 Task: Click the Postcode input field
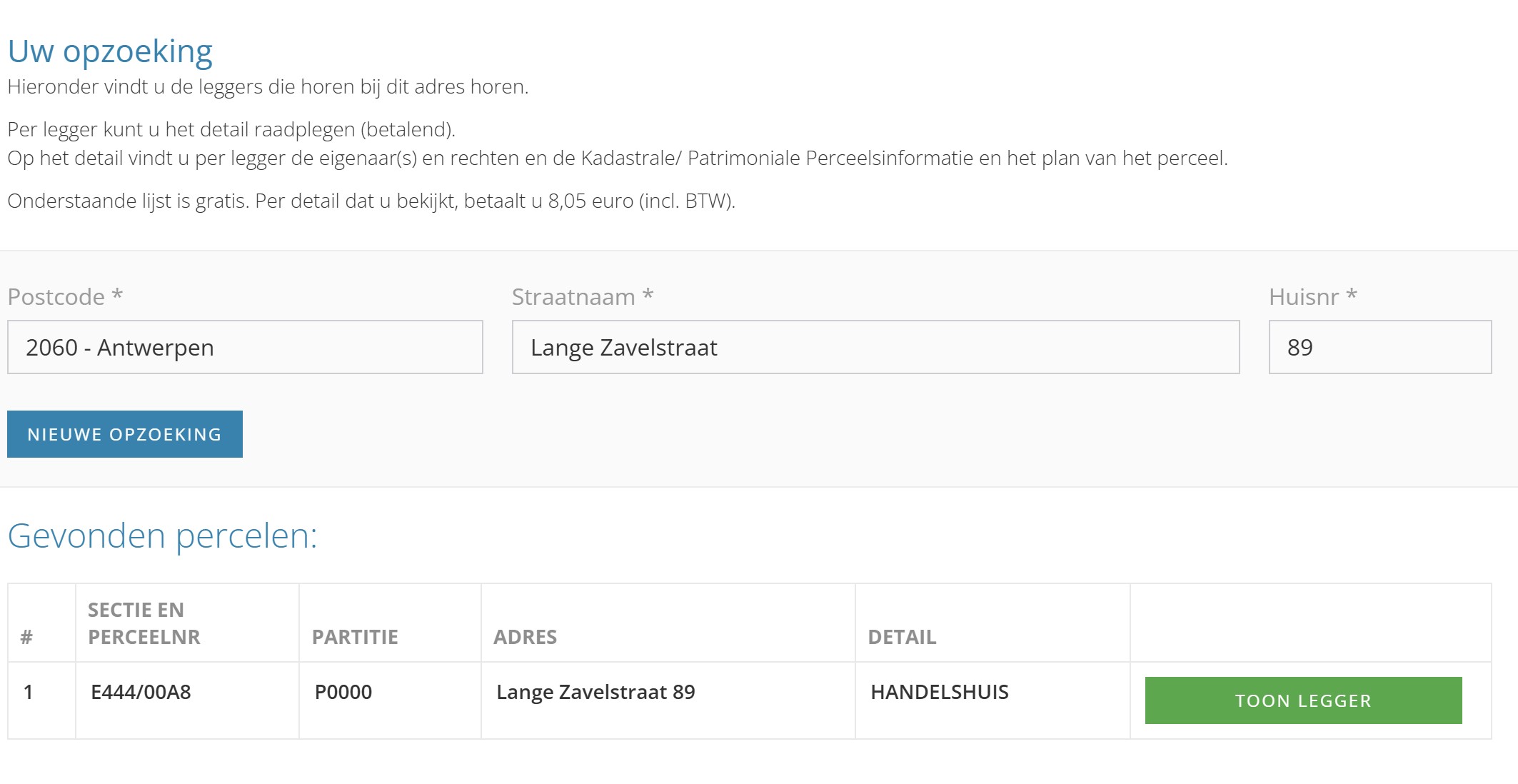pos(245,347)
